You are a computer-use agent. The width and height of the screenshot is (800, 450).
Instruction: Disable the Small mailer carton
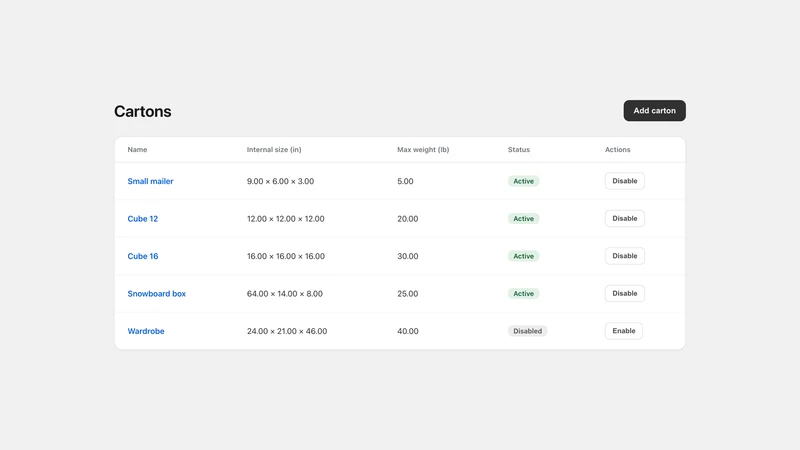(x=624, y=181)
